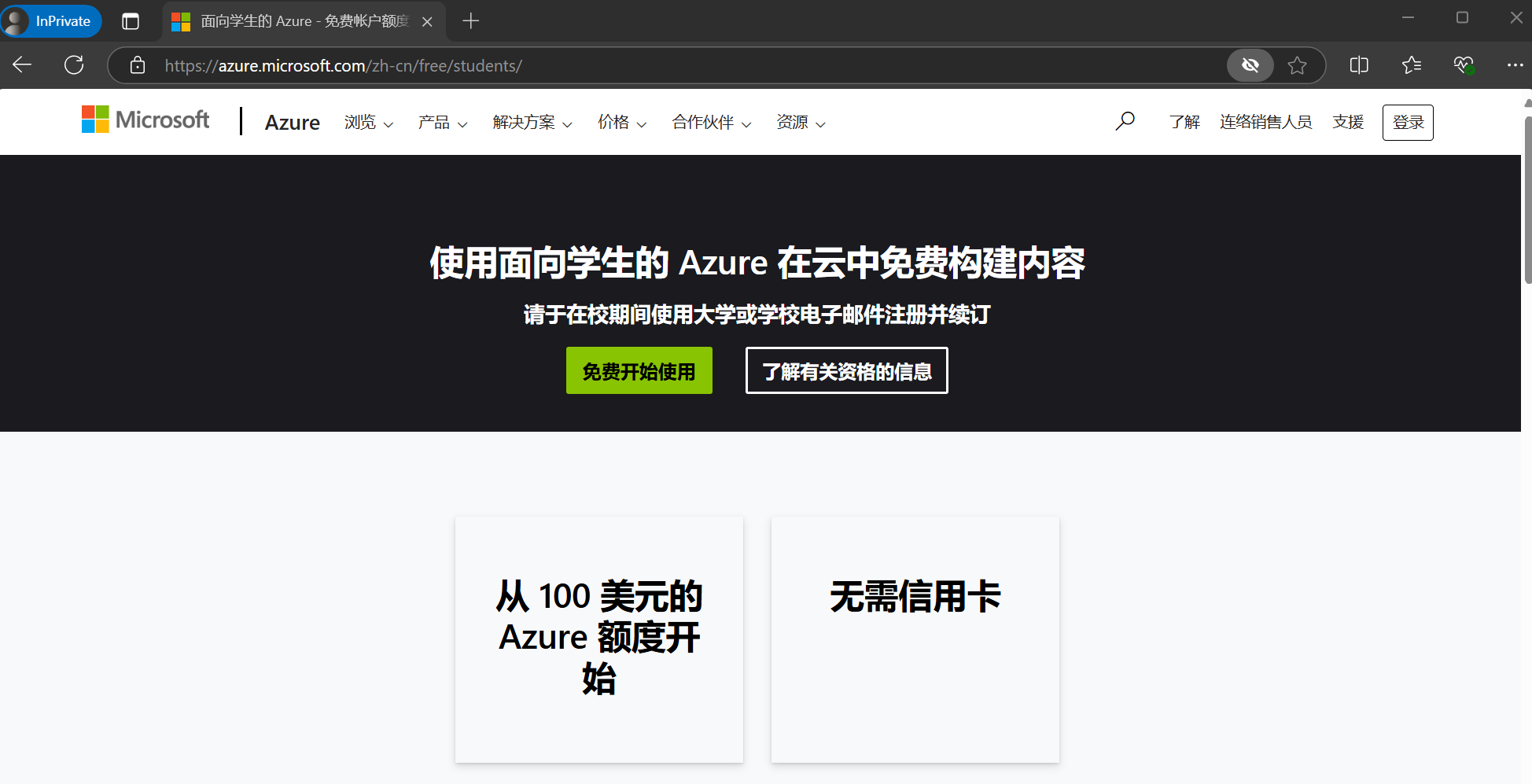Viewport: 1532px width, 784px height.
Task: Expand the 解决方案 navigation dropdown
Action: pos(532,123)
